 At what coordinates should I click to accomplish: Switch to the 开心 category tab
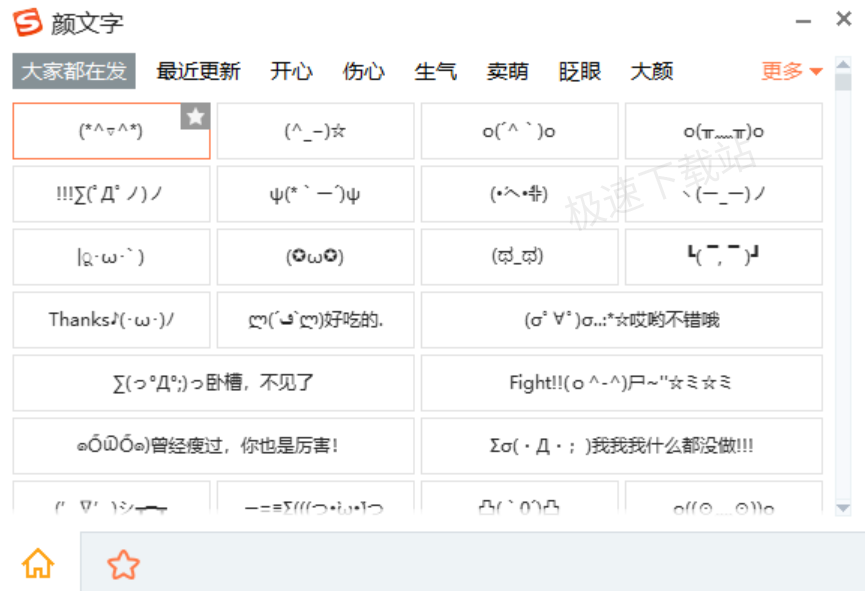(x=291, y=71)
